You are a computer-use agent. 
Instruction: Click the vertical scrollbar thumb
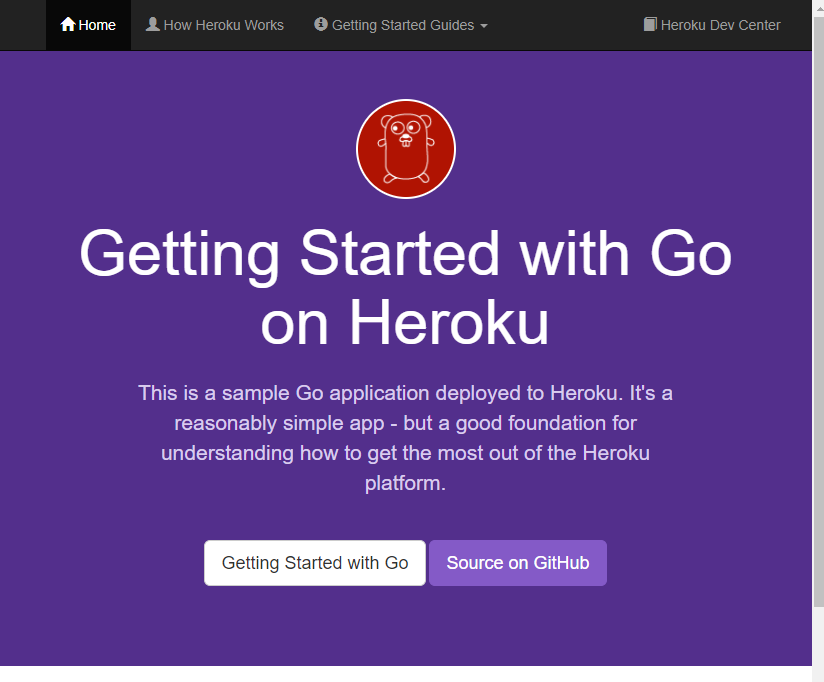[x=818, y=310]
